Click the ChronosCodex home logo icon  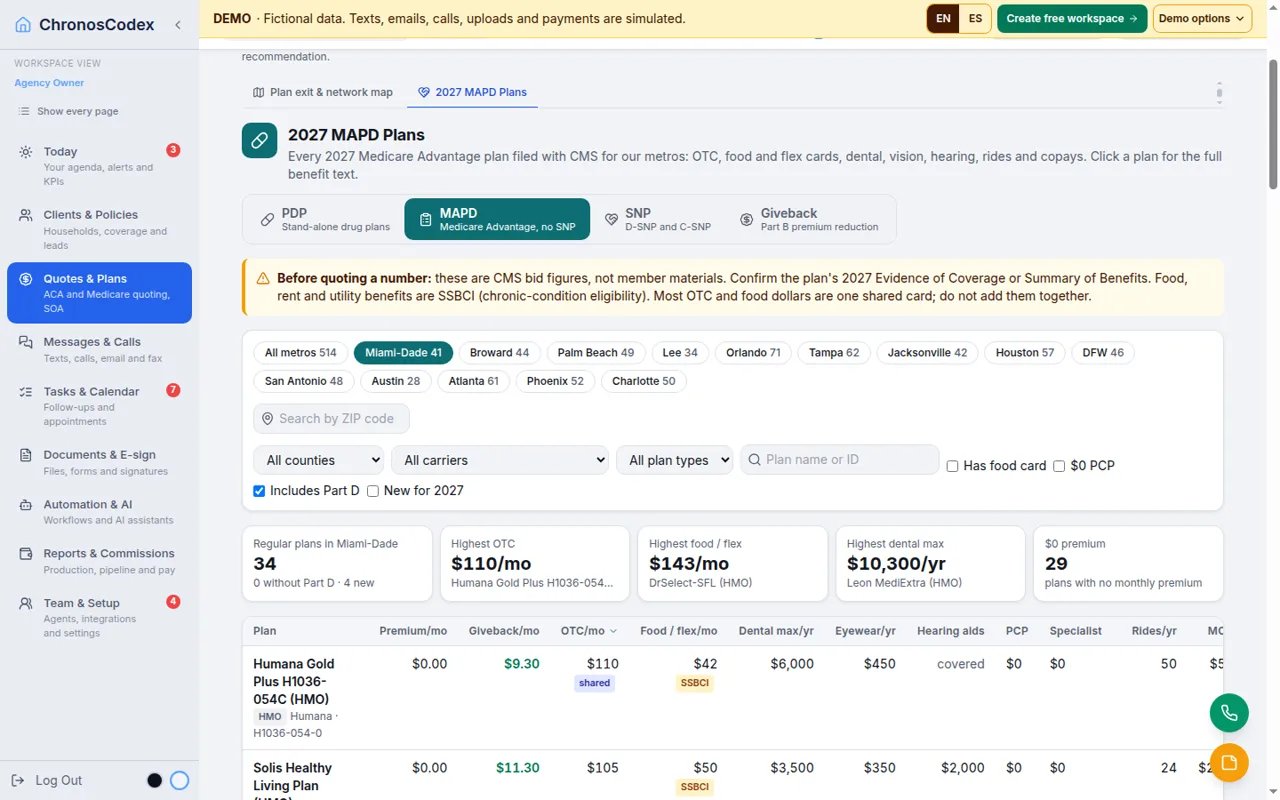coord(23,25)
